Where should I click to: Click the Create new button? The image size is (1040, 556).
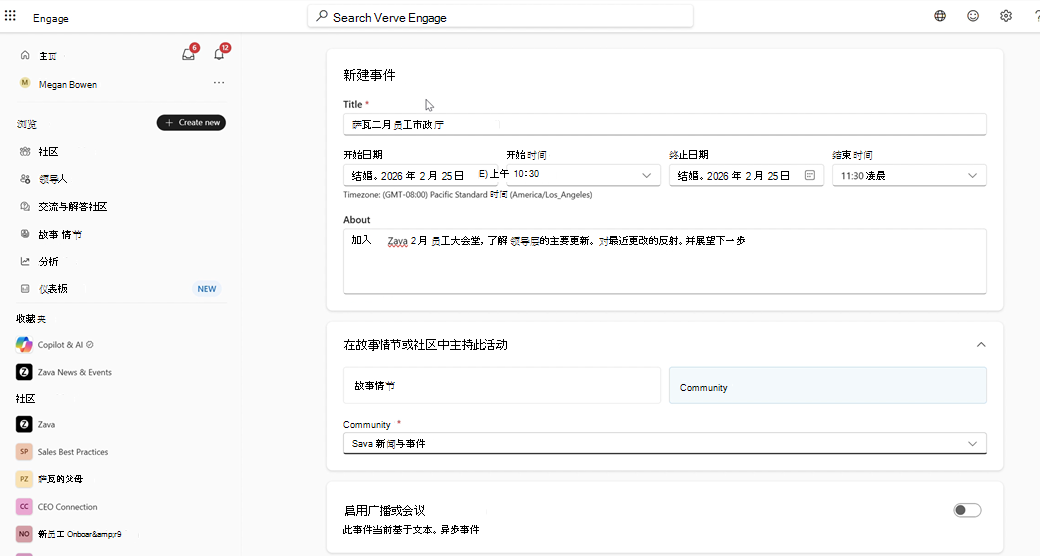pos(191,122)
